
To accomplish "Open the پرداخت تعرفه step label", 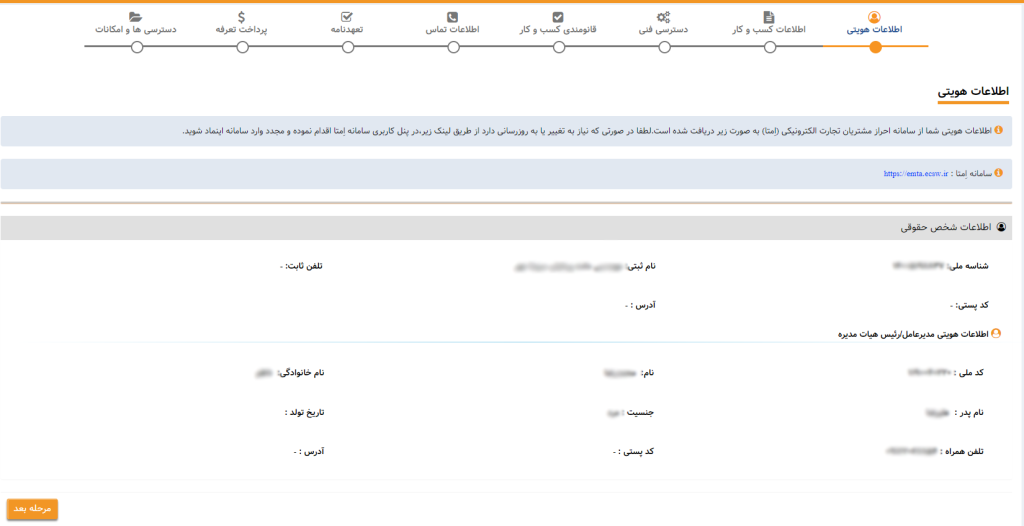I will point(242,30).
